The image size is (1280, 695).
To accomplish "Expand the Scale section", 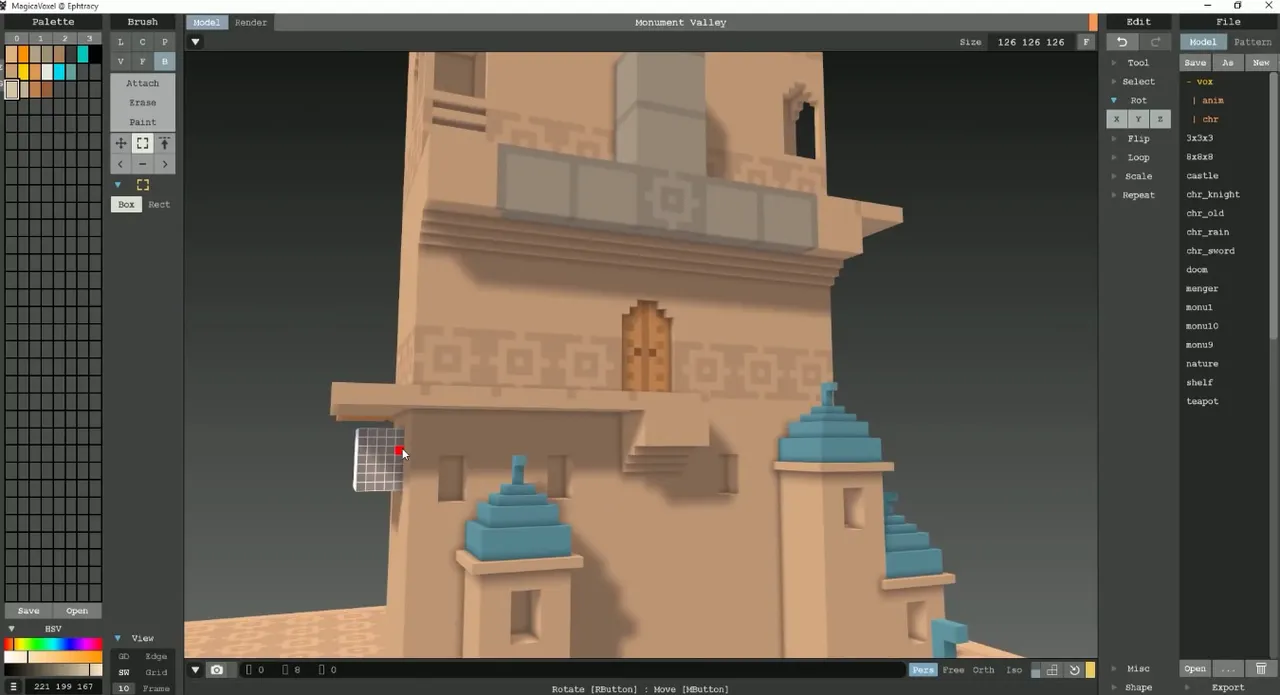I will coord(1138,176).
